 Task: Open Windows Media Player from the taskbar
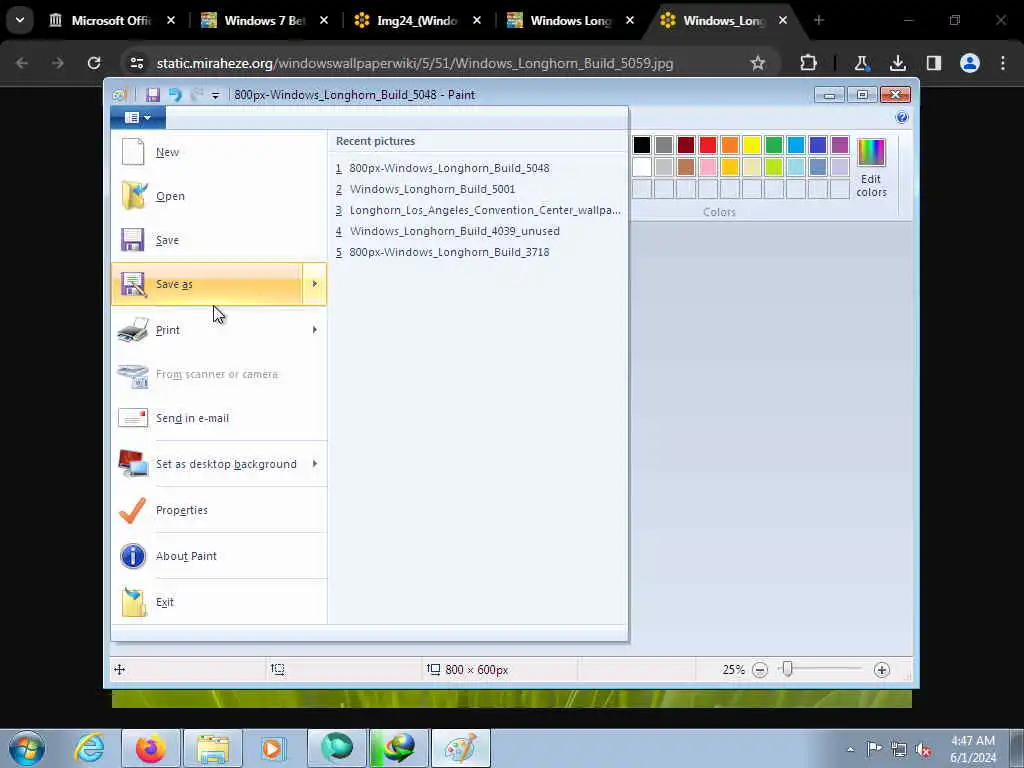pyautogui.click(x=274, y=748)
